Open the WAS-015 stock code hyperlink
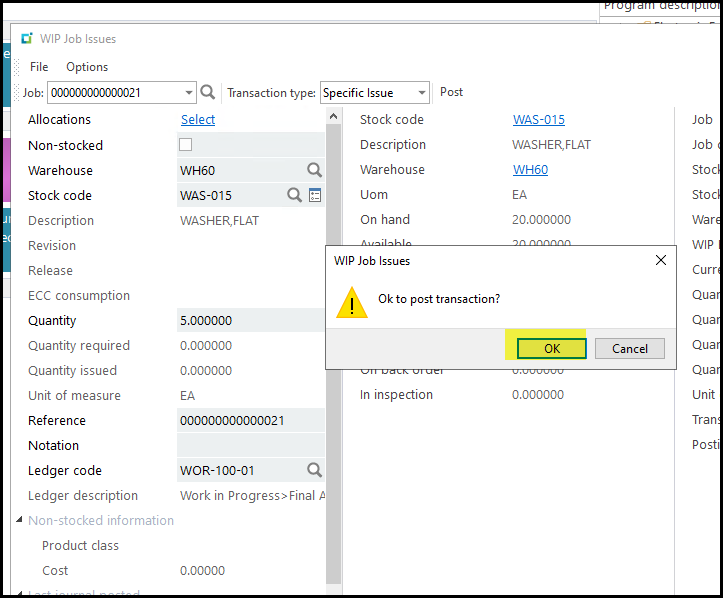The image size is (723, 598). pos(538,120)
